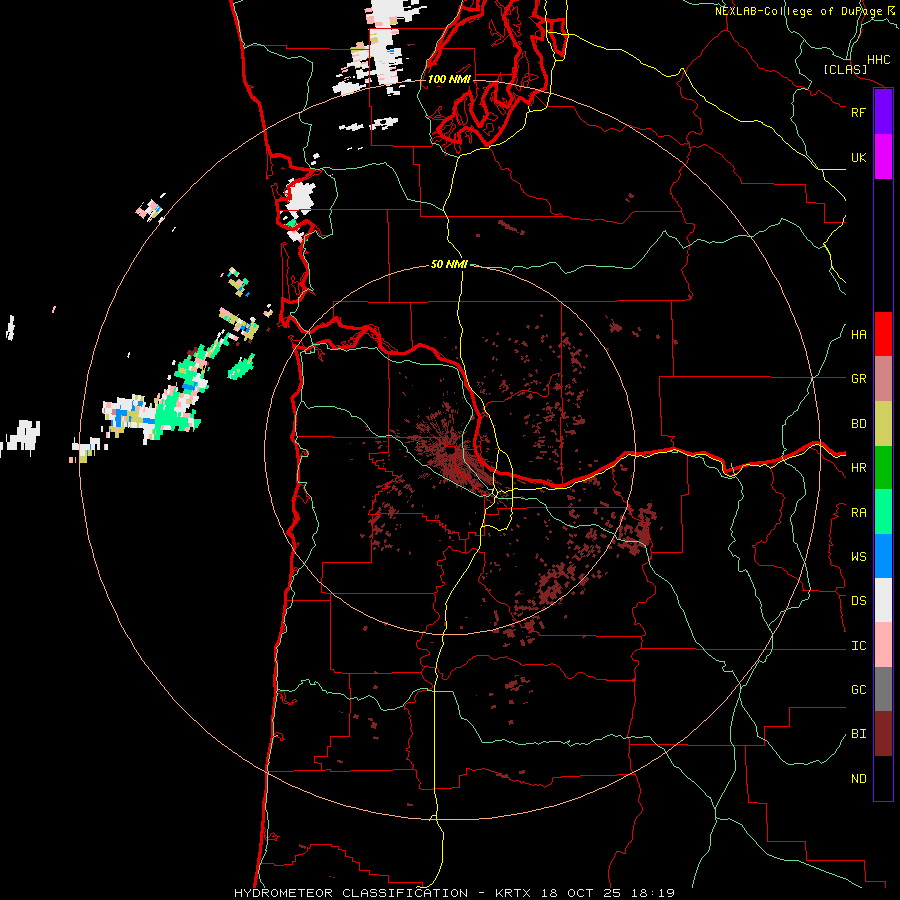Click the WS blue legend swatch
The image size is (900, 900).
[883, 556]
